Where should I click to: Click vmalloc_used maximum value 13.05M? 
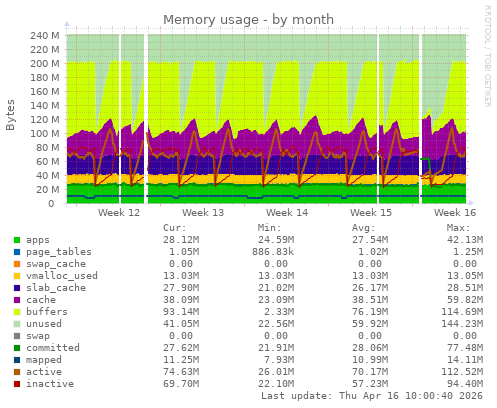(465, 276)
